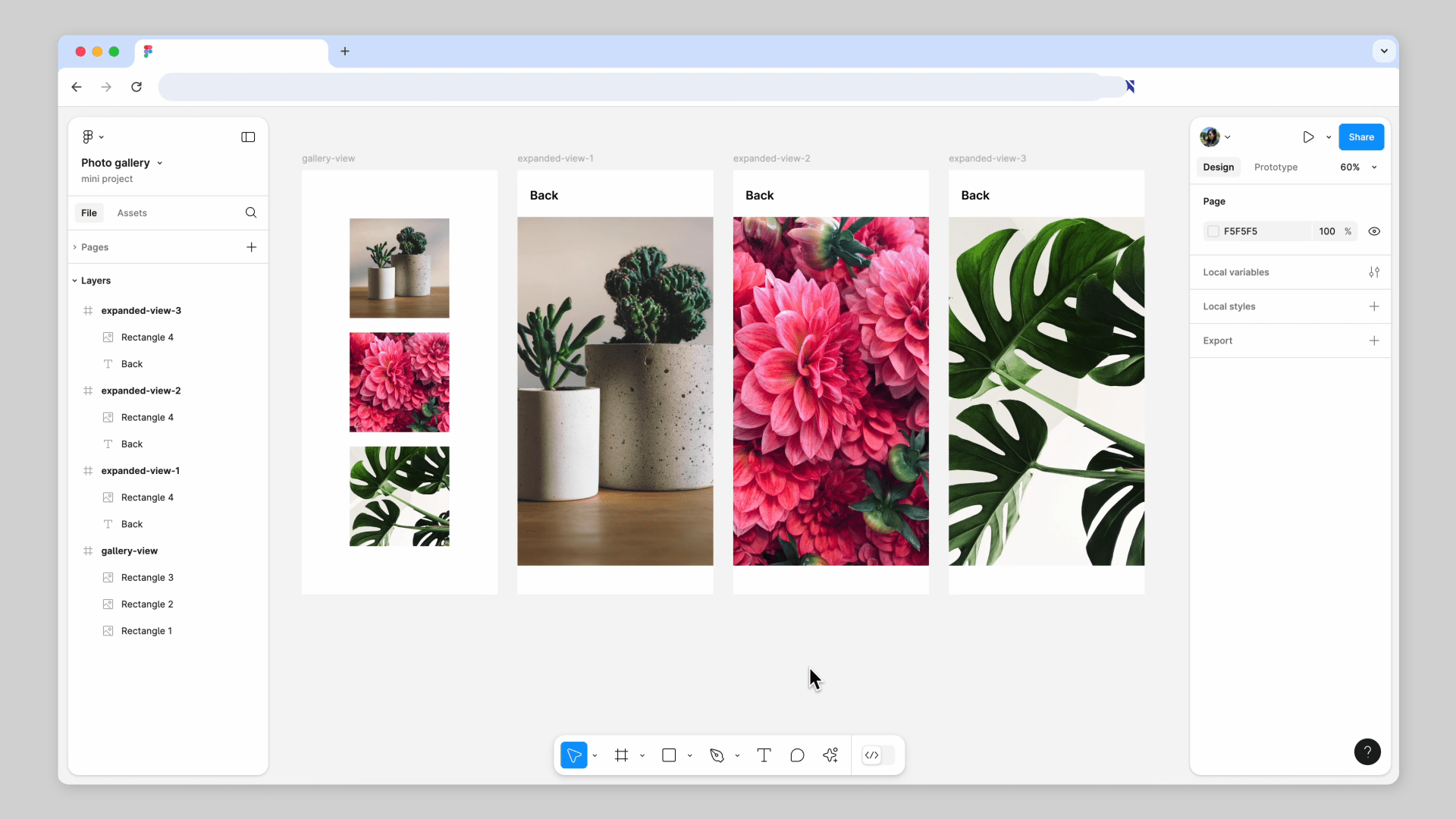
Task: Select the Frame tool in the toolbar
Action: pos(621,755)
